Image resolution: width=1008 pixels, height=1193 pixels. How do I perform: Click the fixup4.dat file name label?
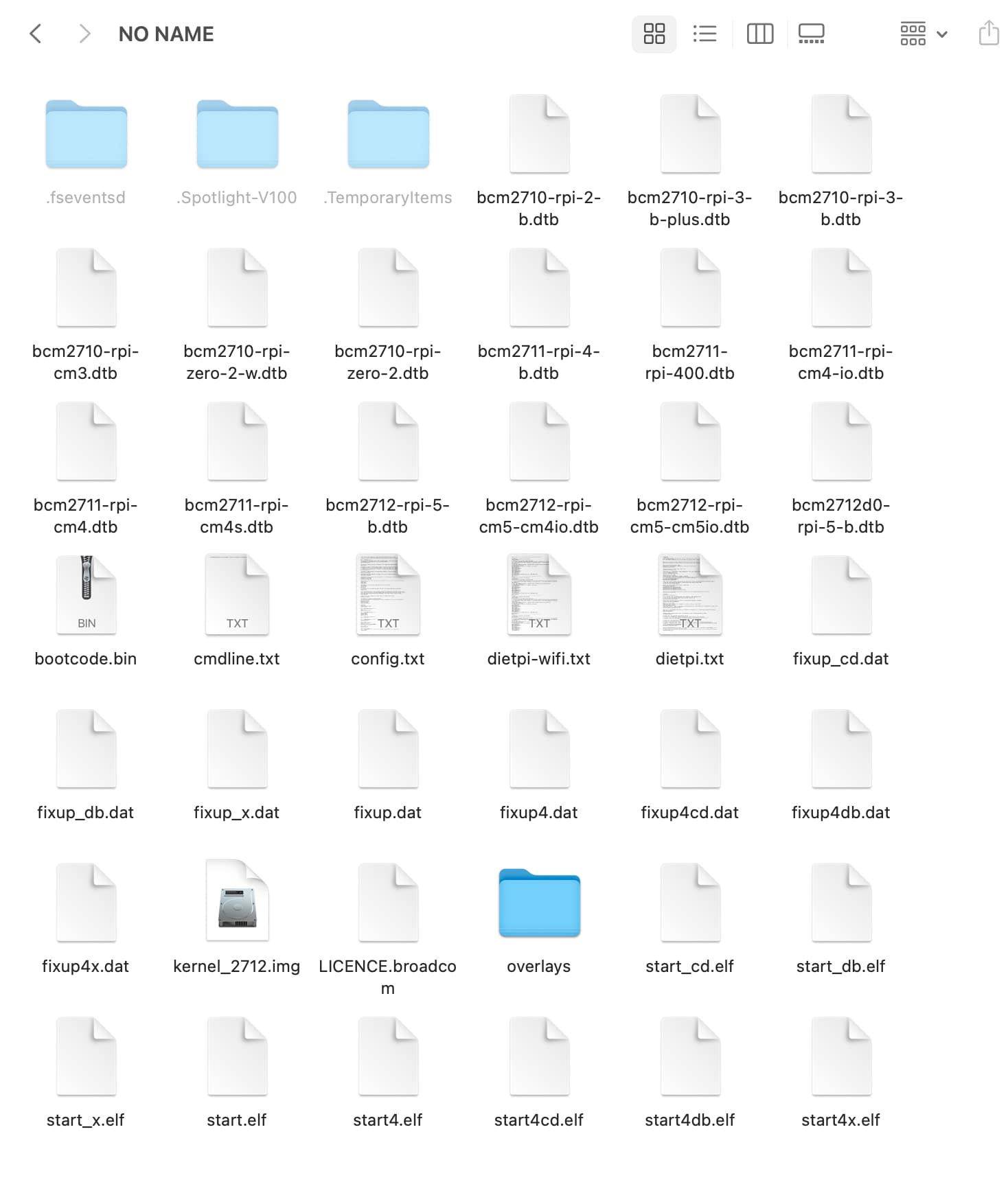[x=539, y=813]
